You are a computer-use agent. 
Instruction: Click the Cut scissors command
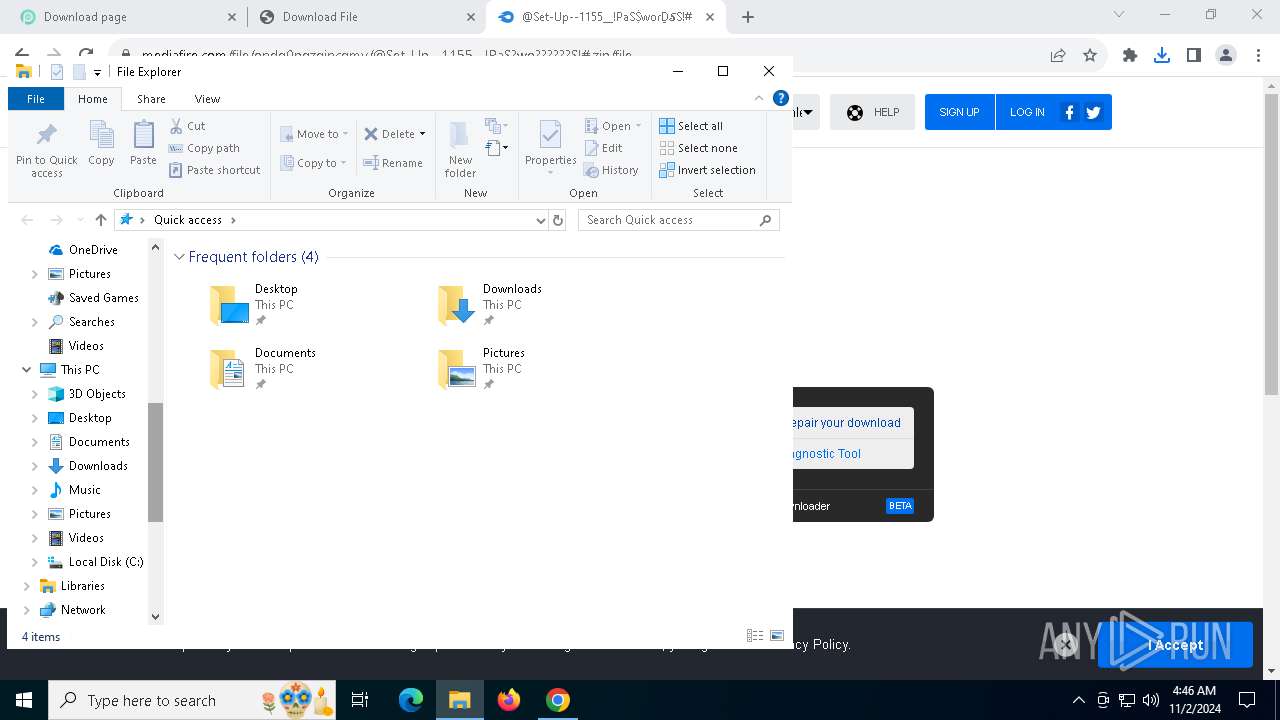188,126
